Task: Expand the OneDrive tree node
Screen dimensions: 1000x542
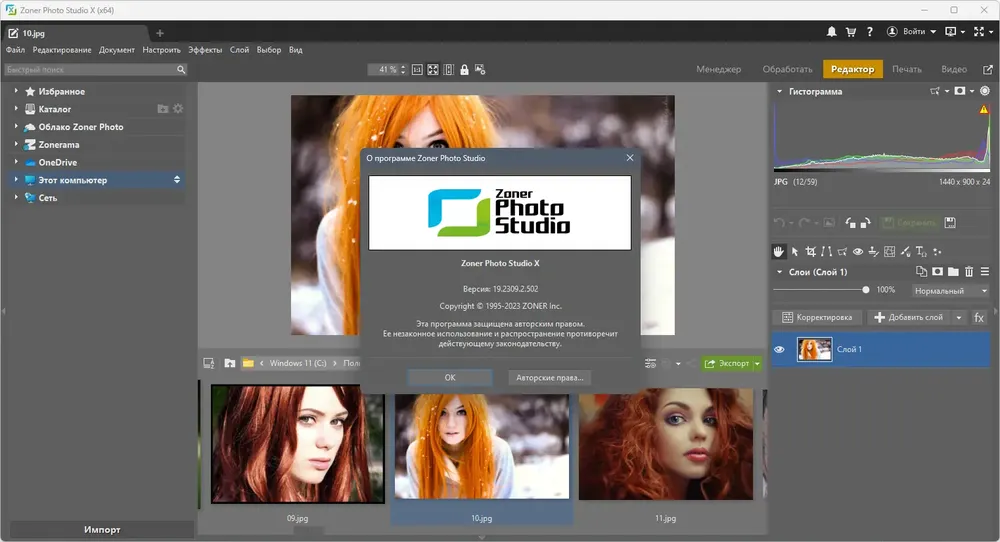Action: [x=16, y=162]
